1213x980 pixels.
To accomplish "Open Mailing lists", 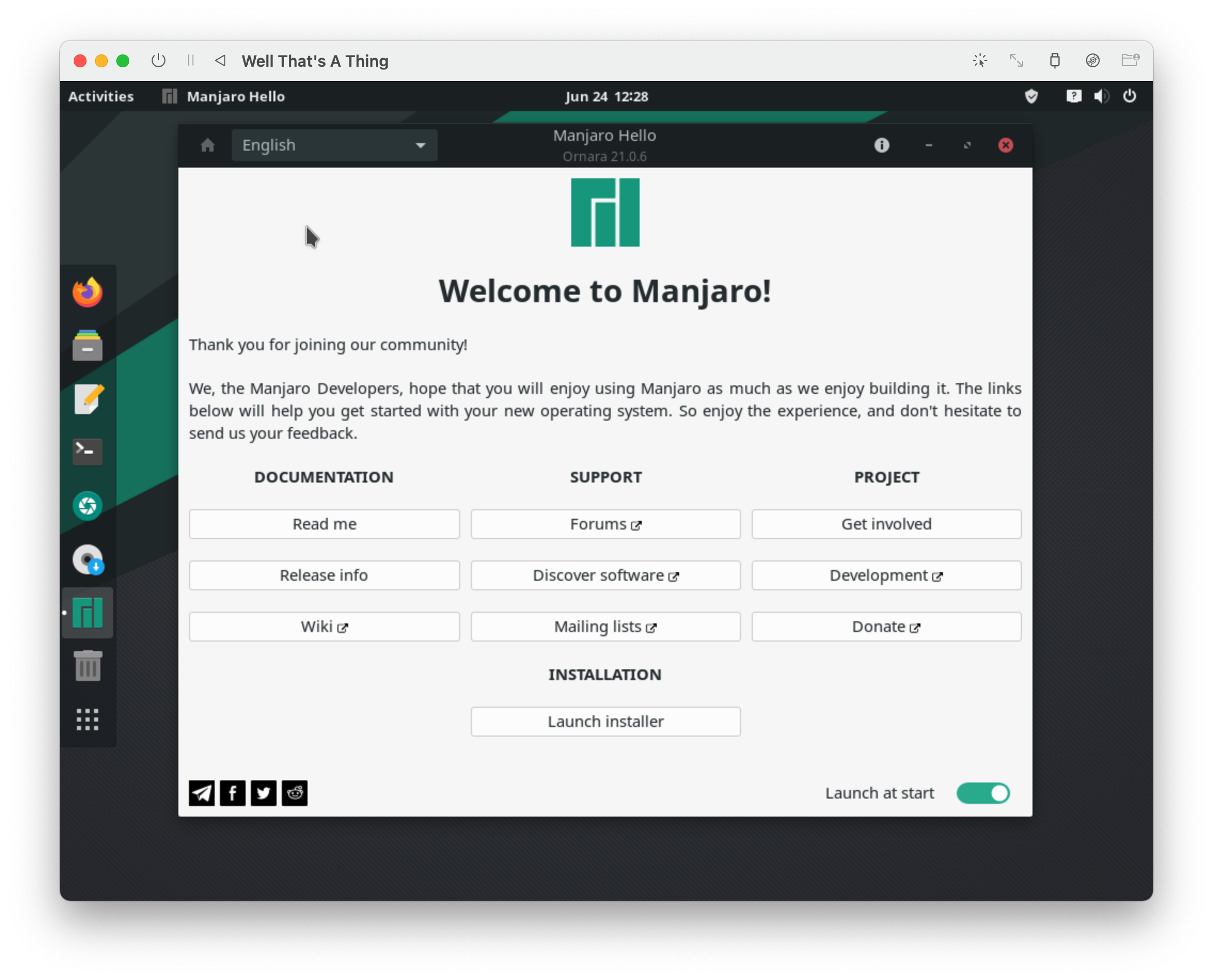I will click(x=606, y=627).
